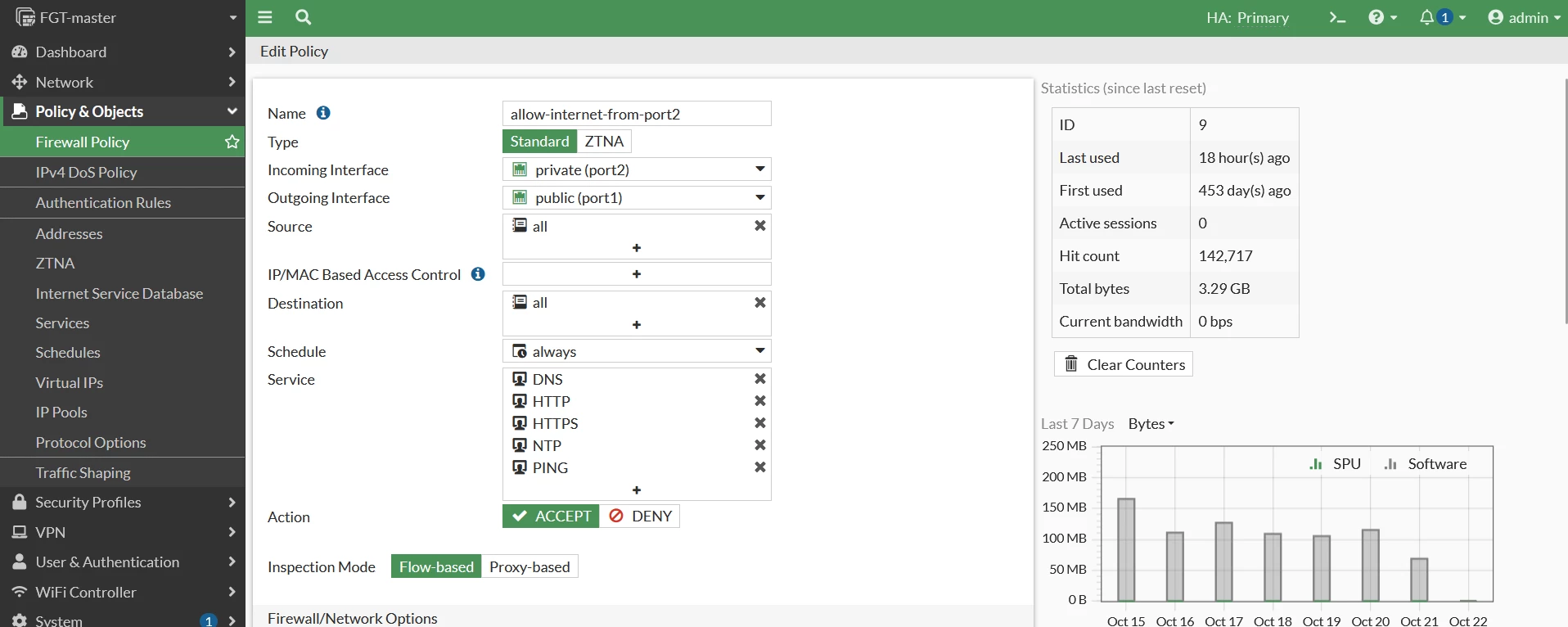This screenshot has height=627, width=1568.
Task: Open the search magnifier in top bar
Action: point(303,17)
